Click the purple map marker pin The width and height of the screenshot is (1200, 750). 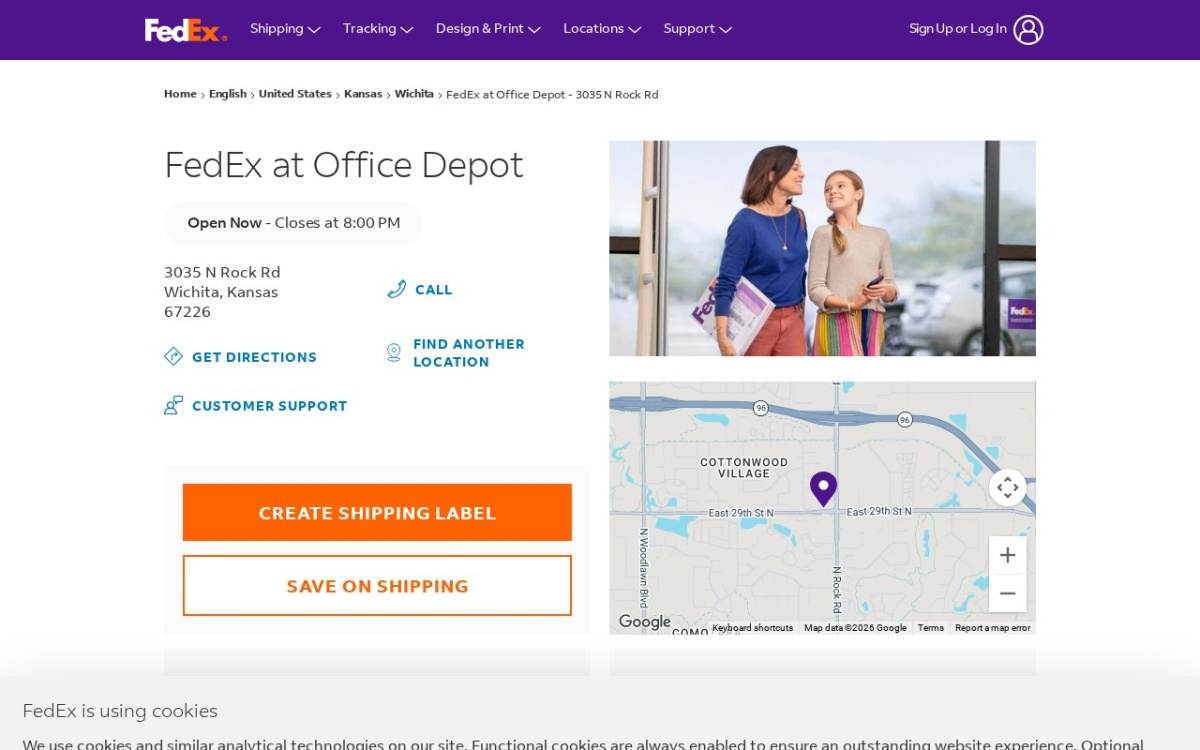click(x=823, y=489)
